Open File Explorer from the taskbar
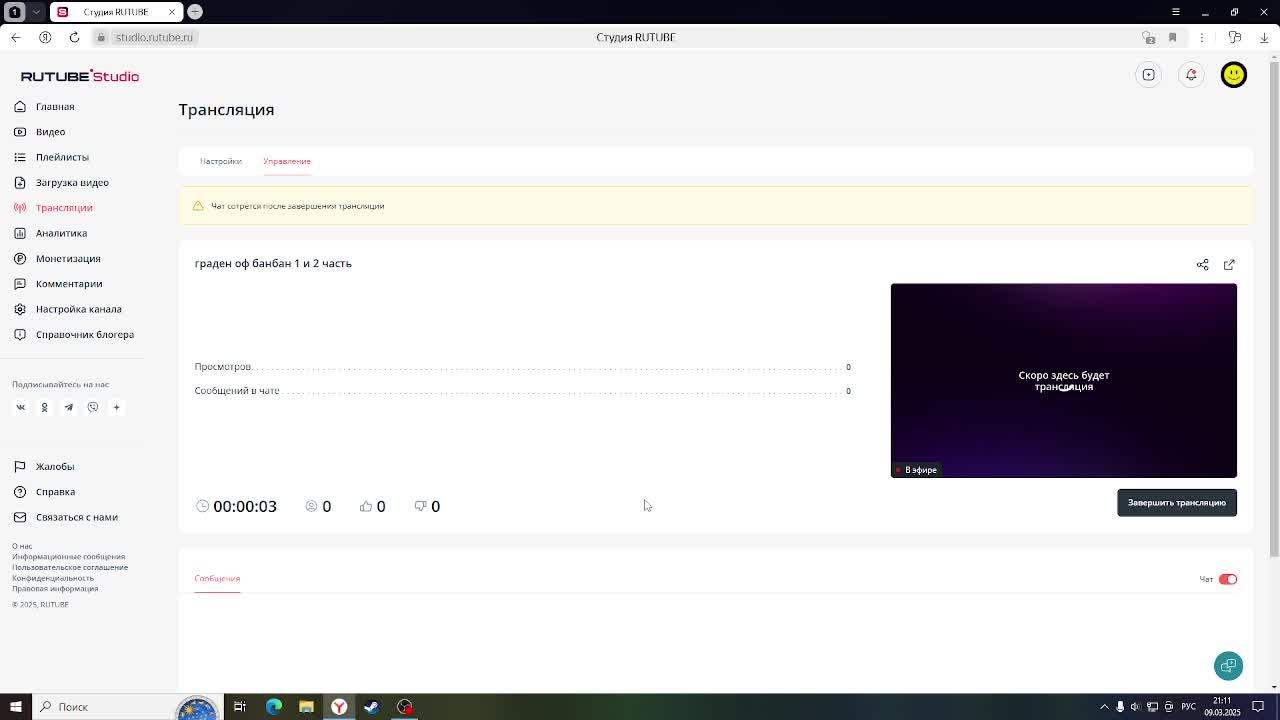 pos(306,707)
